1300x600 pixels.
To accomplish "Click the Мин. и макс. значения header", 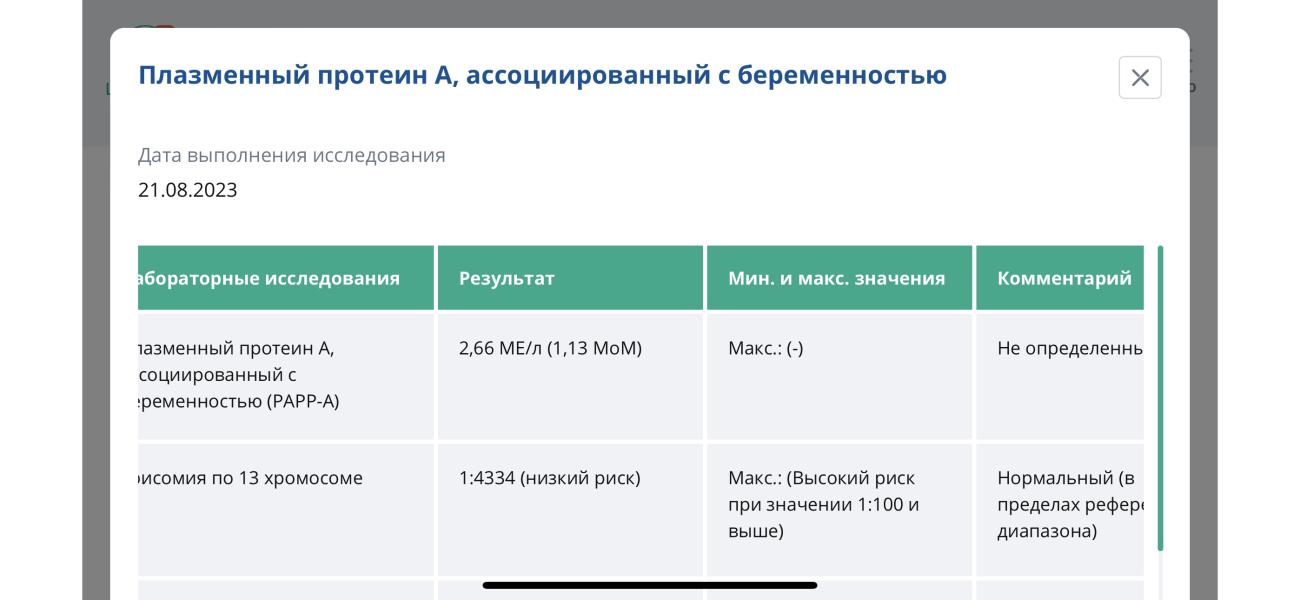I will [x=839, y=278].
